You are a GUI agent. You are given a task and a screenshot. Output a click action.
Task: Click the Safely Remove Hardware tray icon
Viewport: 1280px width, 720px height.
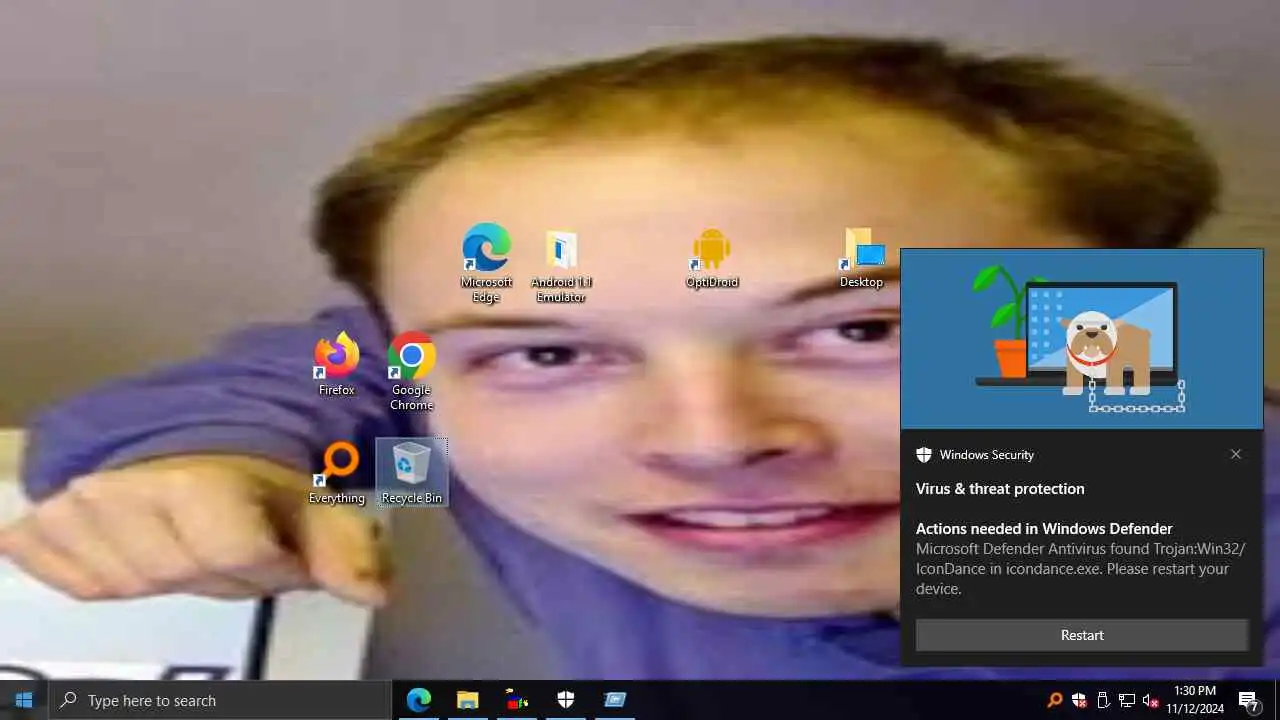pyautogui.click(x=1103, y=700)
